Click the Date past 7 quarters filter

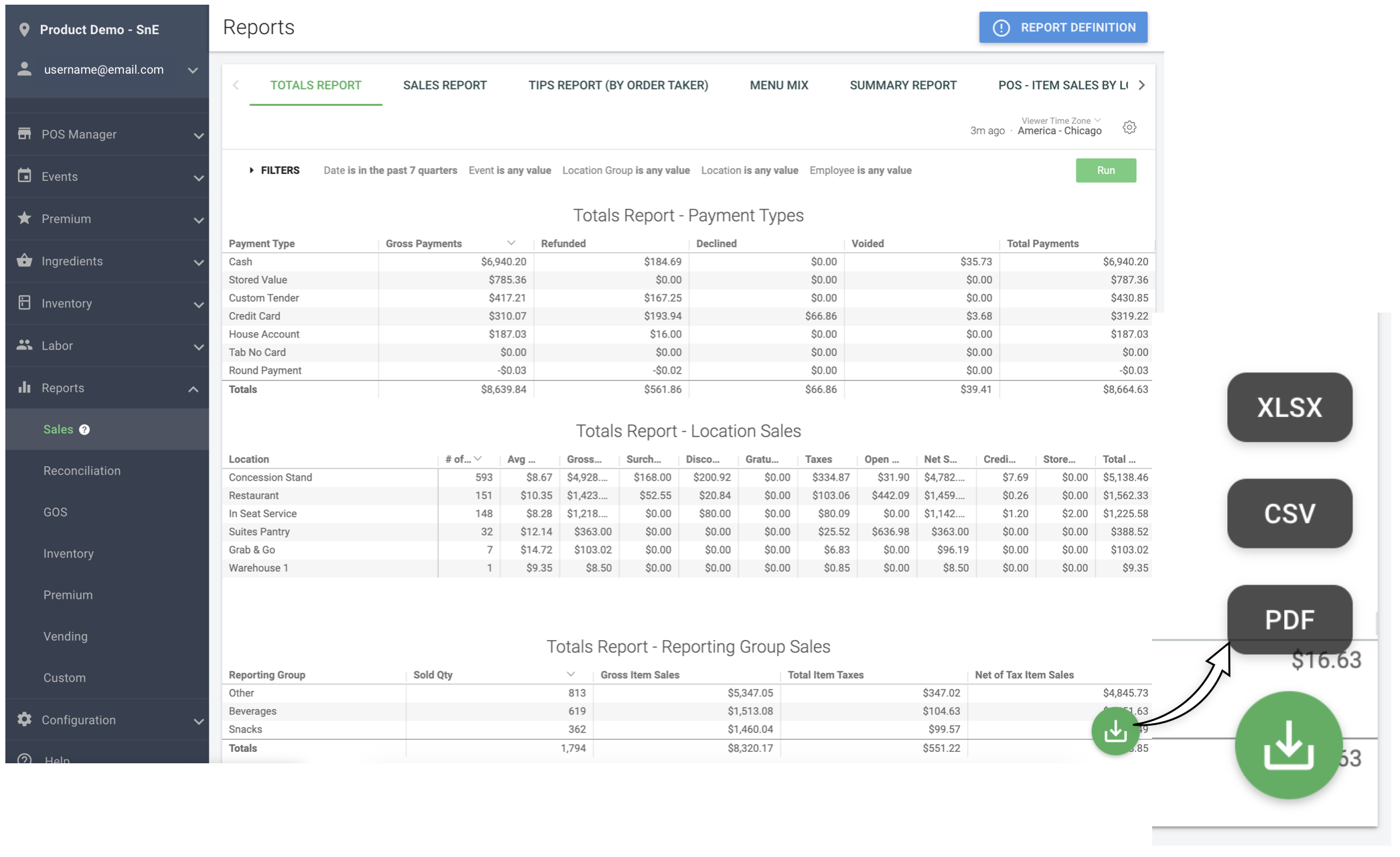coord(391,170)
